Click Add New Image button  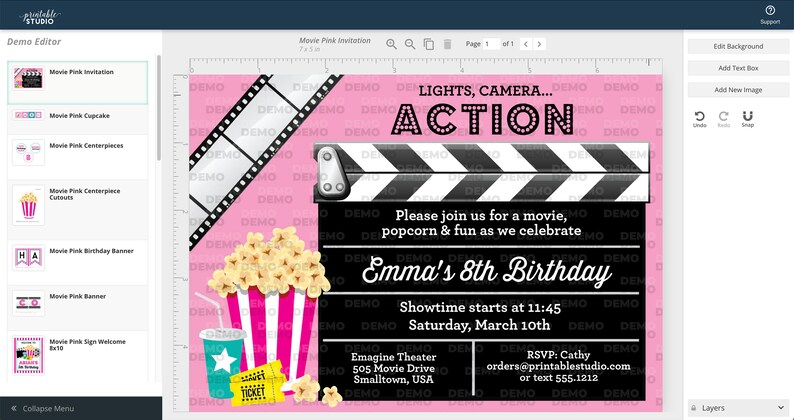tap(738, 90)
